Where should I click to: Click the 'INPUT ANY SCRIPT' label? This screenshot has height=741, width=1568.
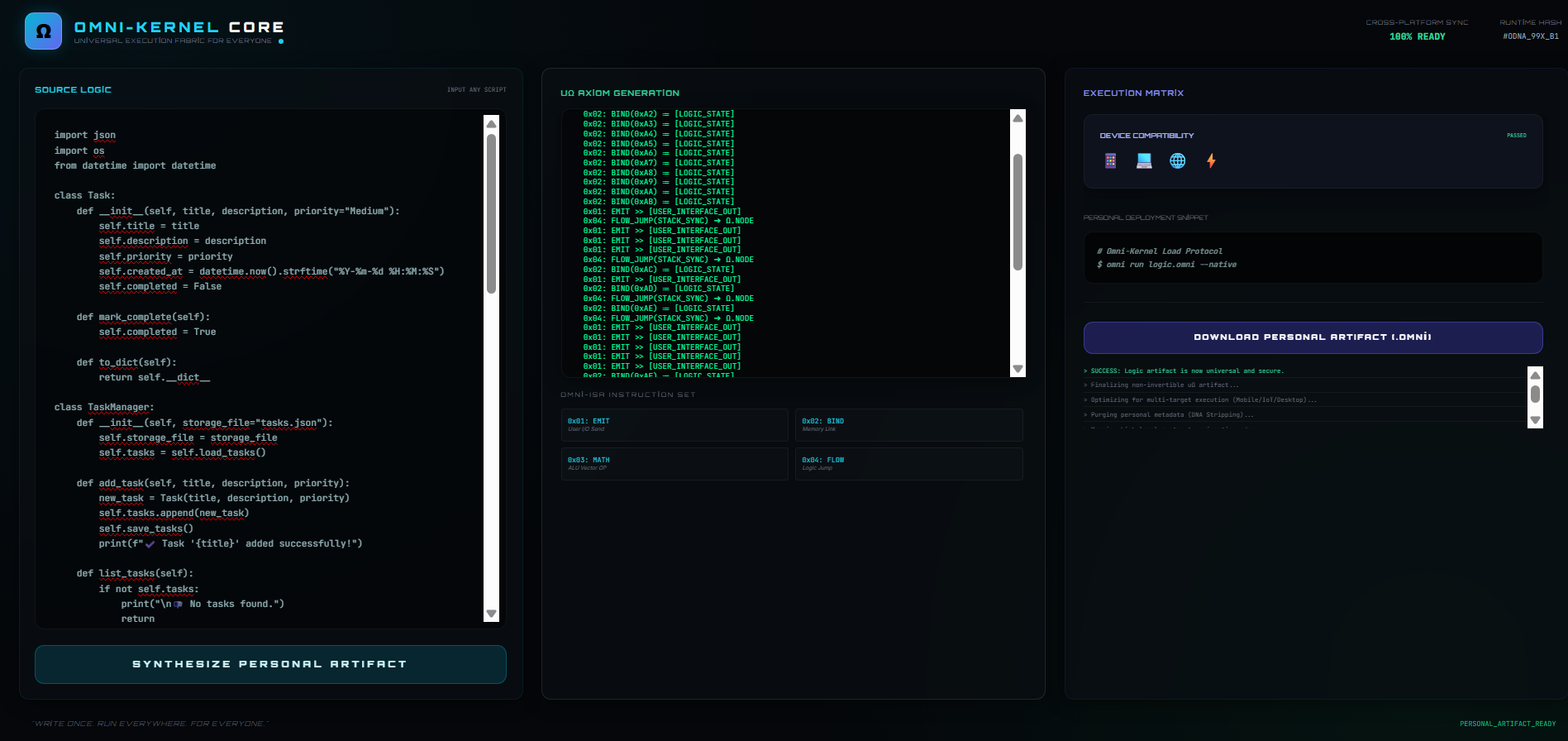pyautogui.click(x=477, y=89)
